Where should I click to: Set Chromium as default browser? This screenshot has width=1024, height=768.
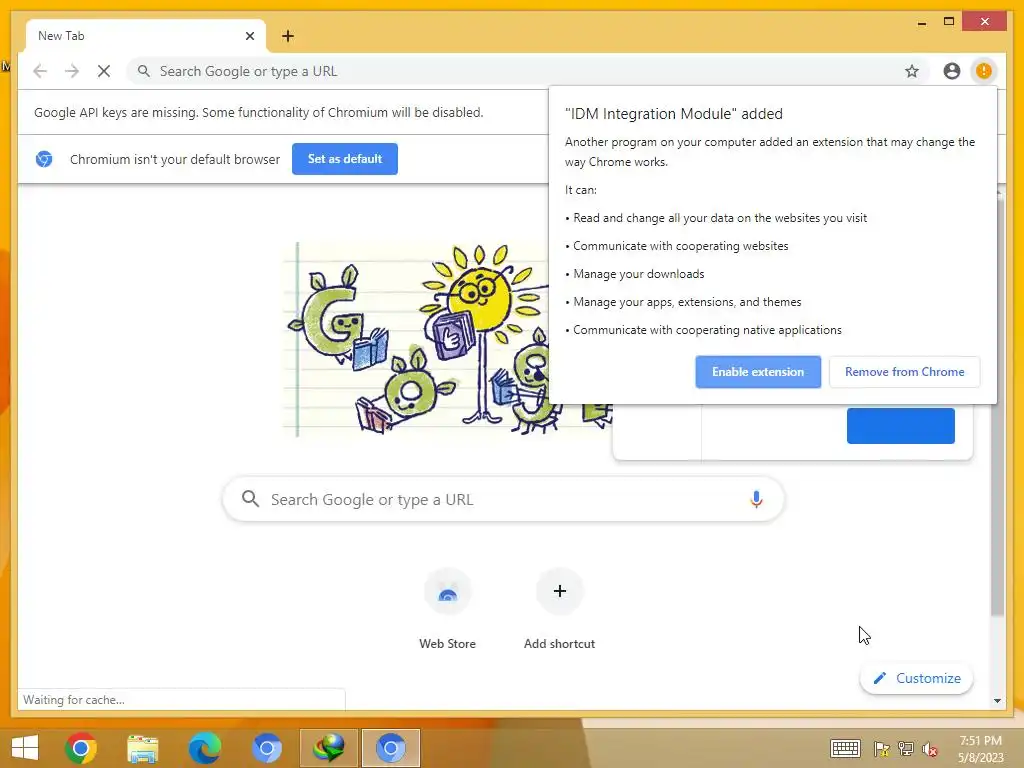pos(345,159)
